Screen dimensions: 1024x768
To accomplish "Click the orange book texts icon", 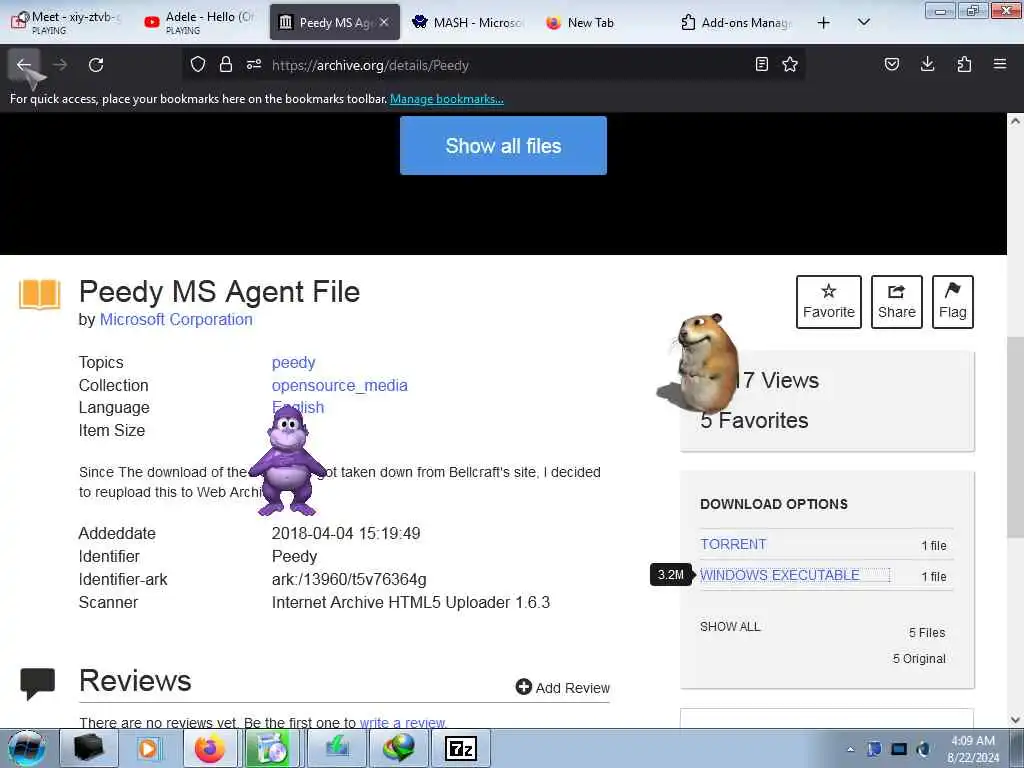I will 40,294.
